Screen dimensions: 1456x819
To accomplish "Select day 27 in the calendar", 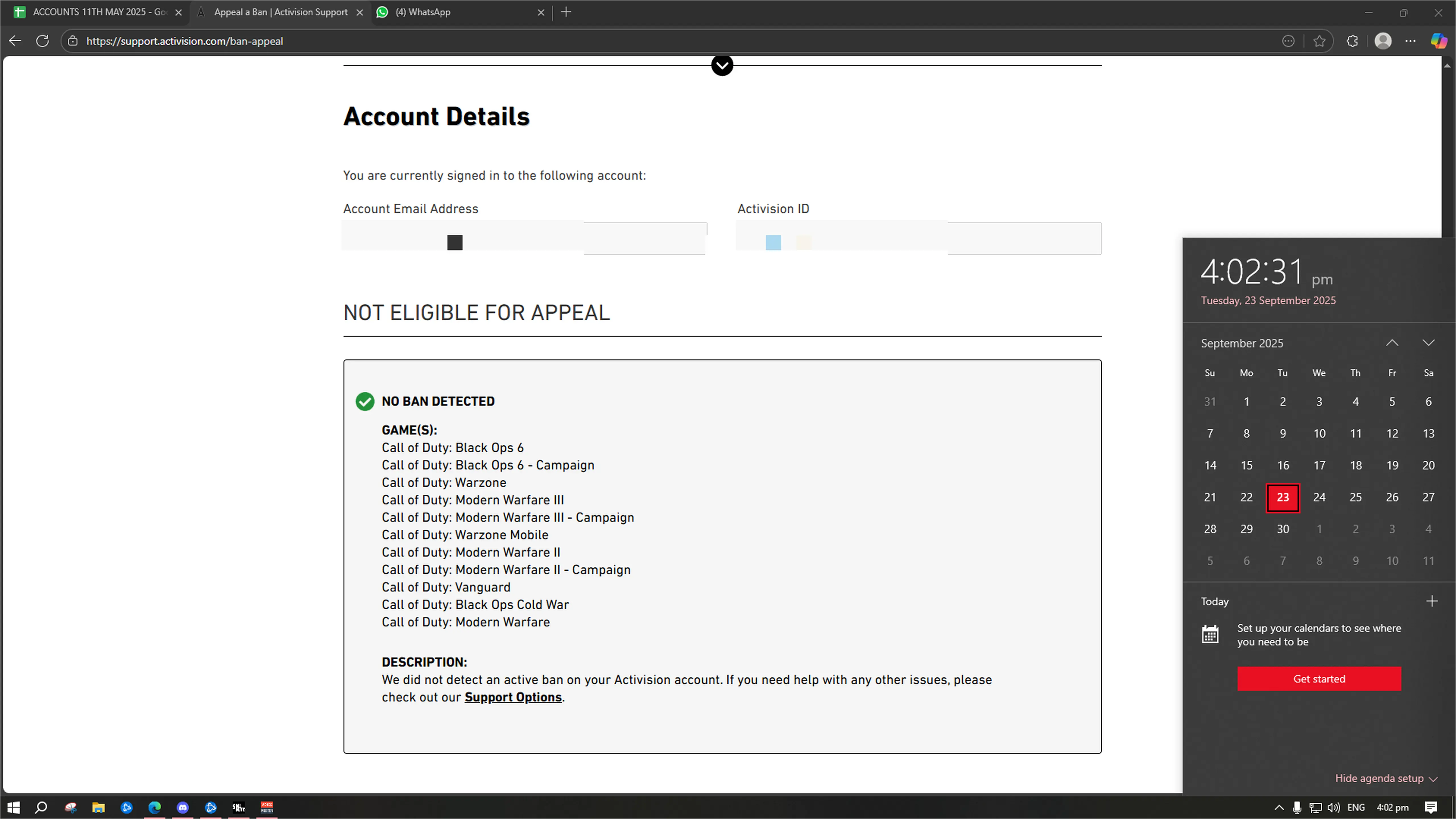I will click(x=1428, y=497).
